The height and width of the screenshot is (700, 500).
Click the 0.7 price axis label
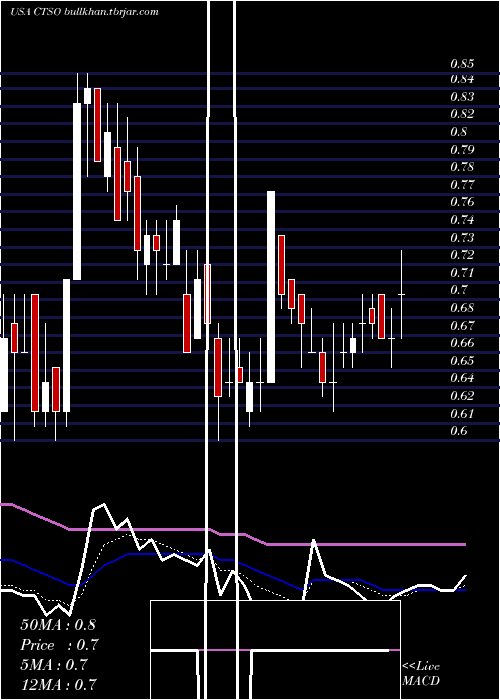(458, 290)
